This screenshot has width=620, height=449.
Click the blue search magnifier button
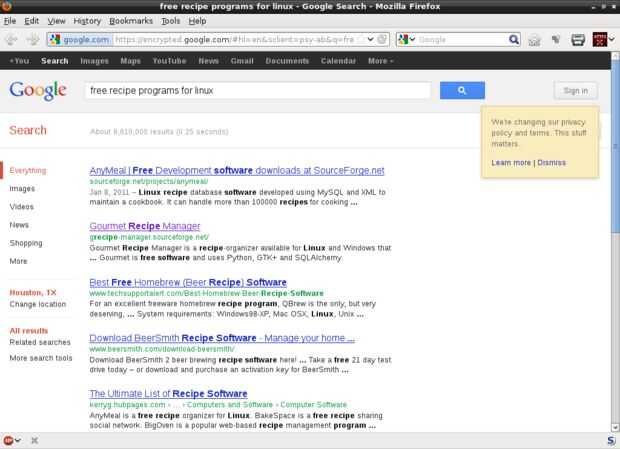pyautogui.click(x=462, y=91)
